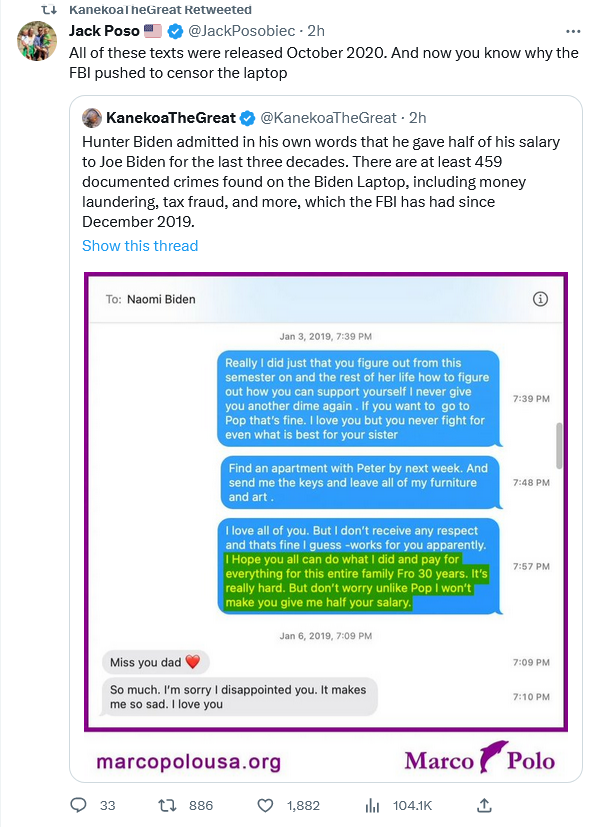
Task: View analytics via the bar chart icon
Action: point(372,805)
